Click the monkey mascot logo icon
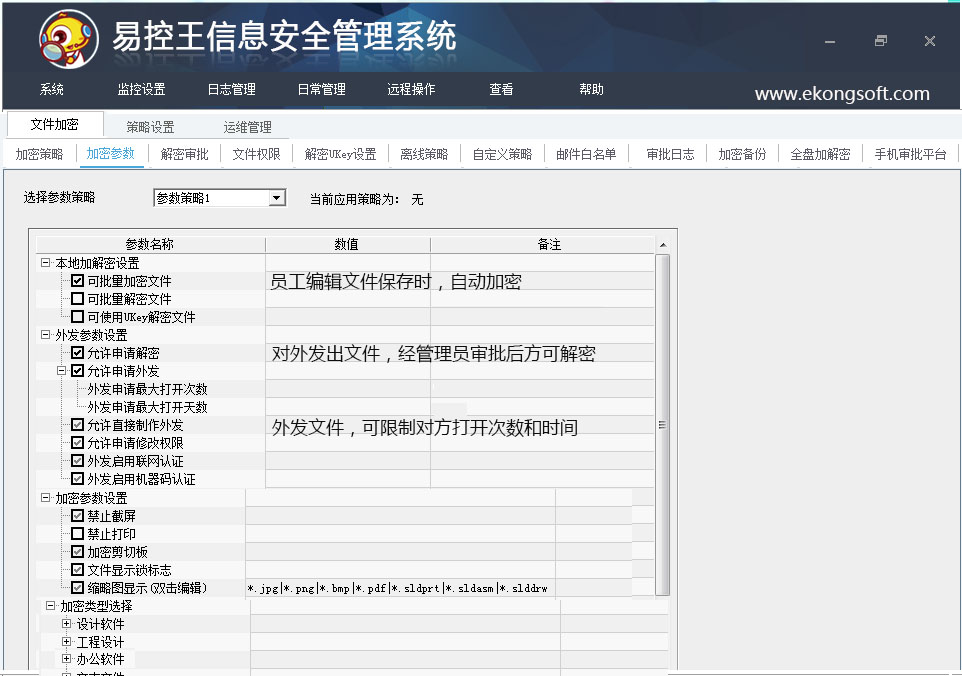This screenshot has width=962, height=676. click(x=68, y=39)
